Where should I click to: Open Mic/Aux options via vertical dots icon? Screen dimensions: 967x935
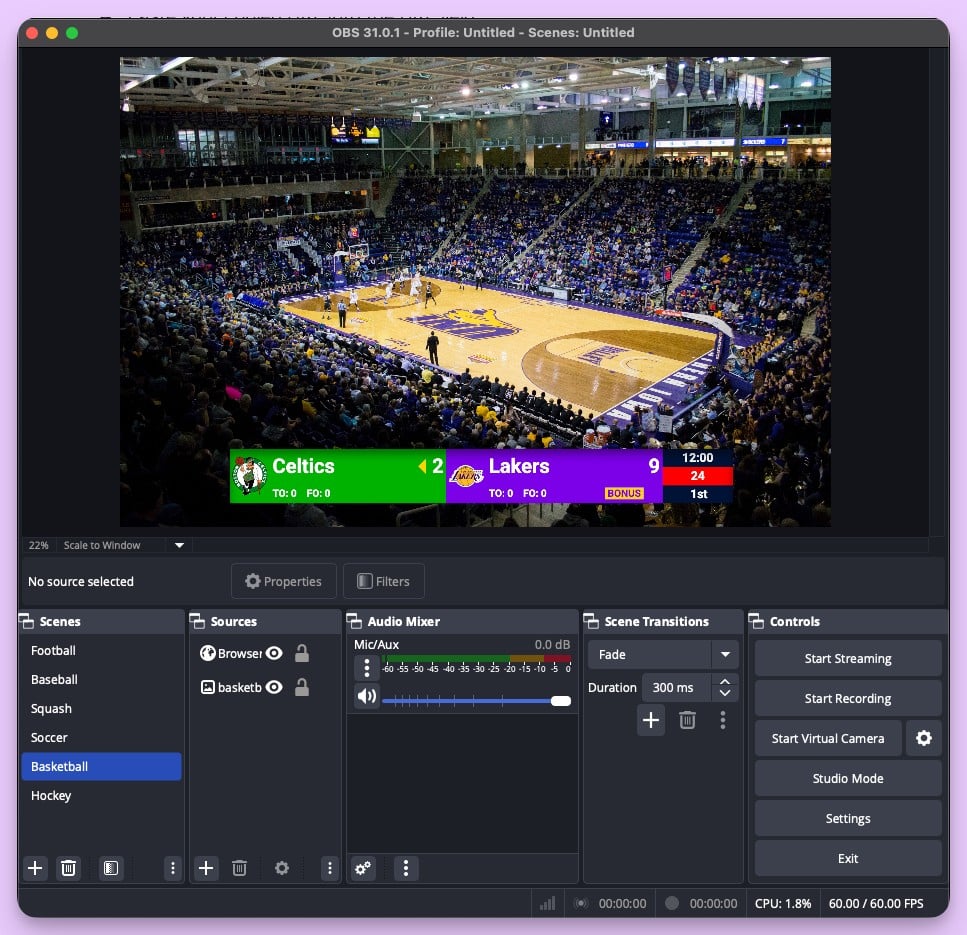tap(367, 667)
